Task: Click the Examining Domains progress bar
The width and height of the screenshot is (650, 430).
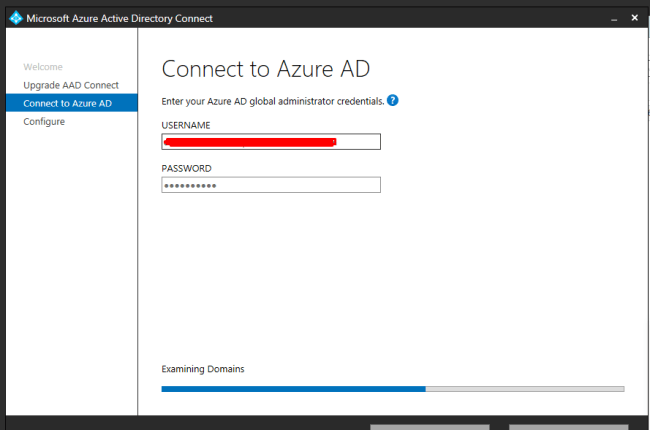Action: (x=393, y=389)
